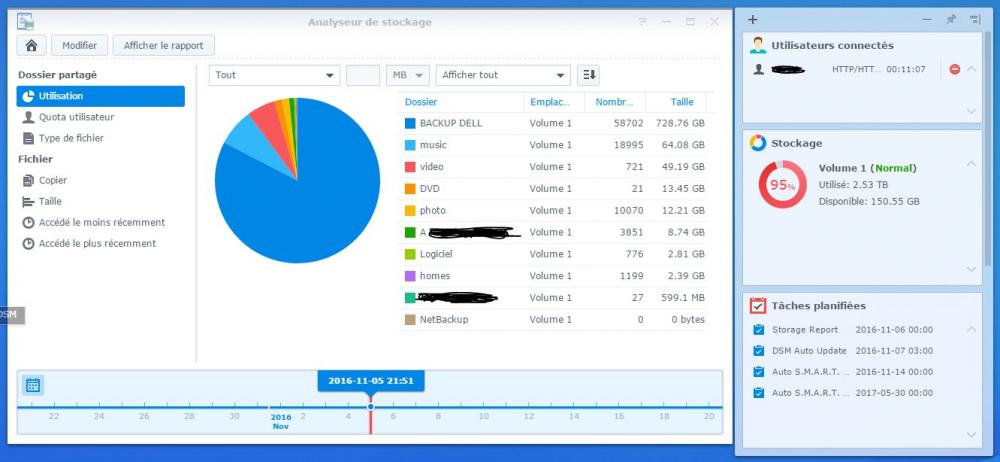Open the 'Tout' filter dropdown

pyautogui.click(x=274, y=75)
